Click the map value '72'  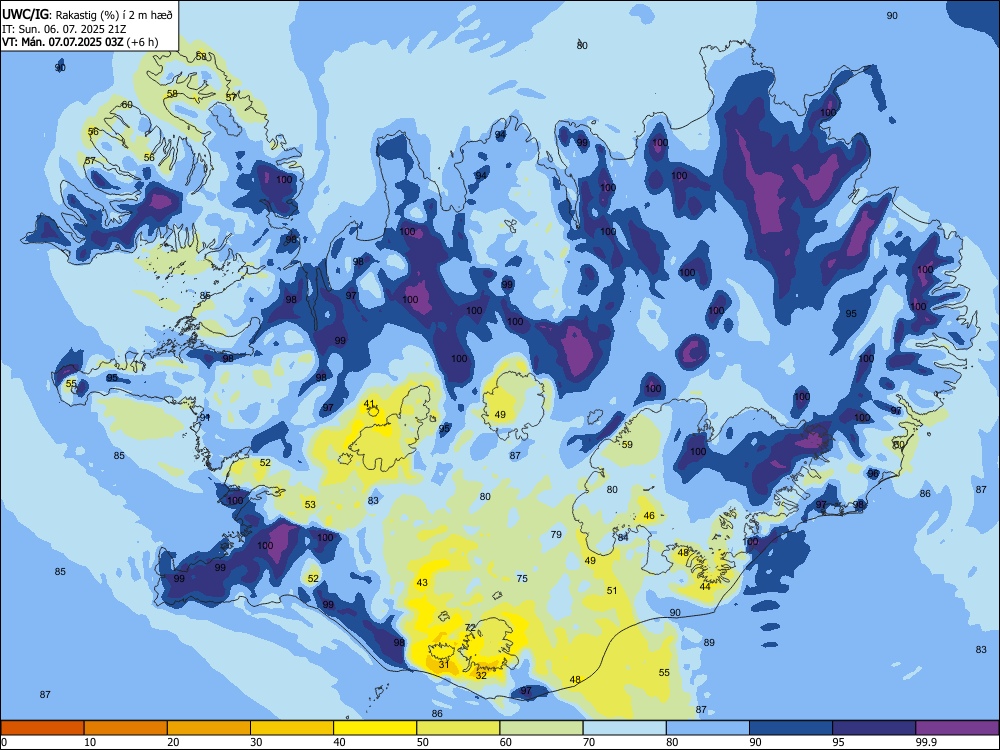pyautogui.click(x=470, y=628)
